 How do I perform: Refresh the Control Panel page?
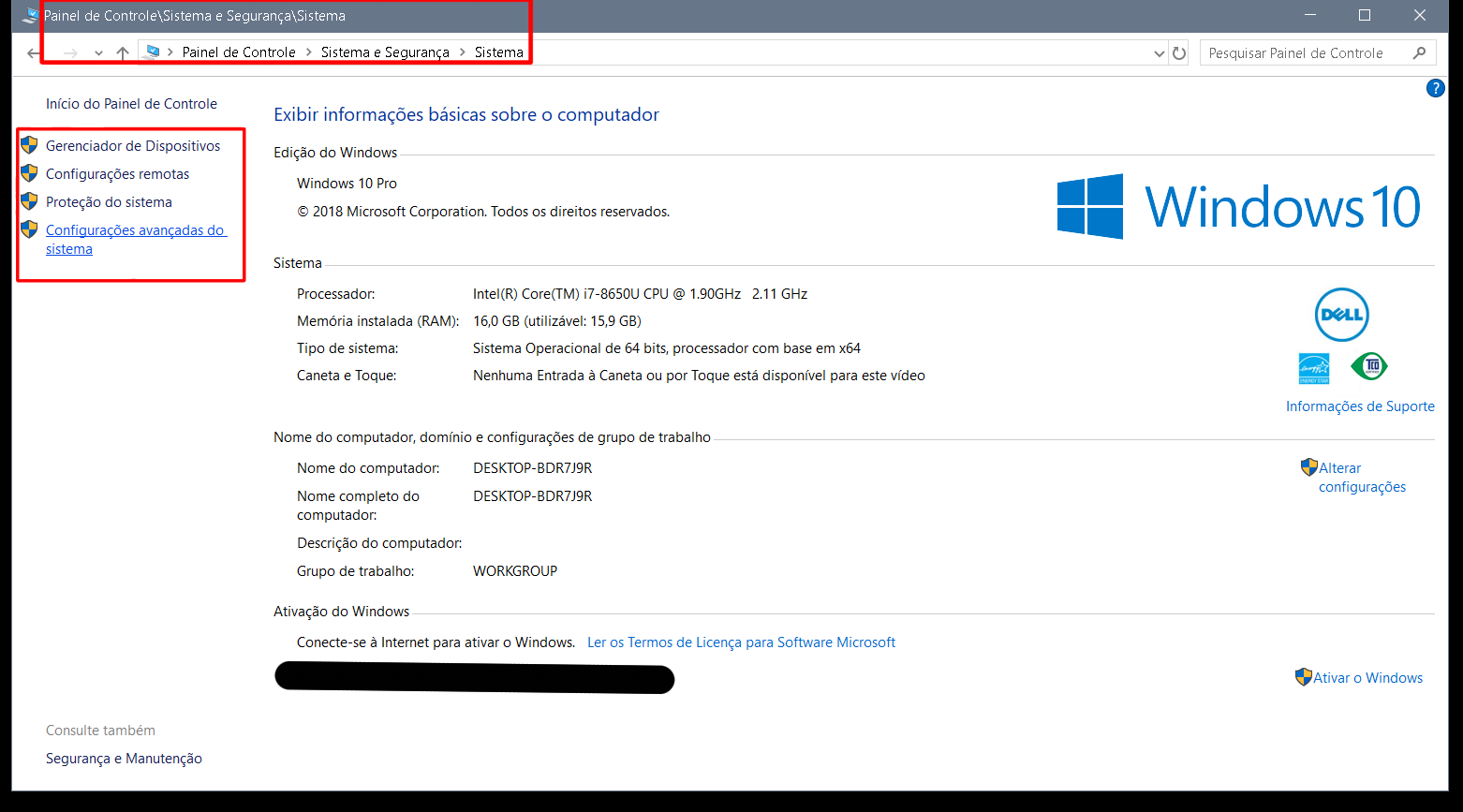(x=1179, y=53)
